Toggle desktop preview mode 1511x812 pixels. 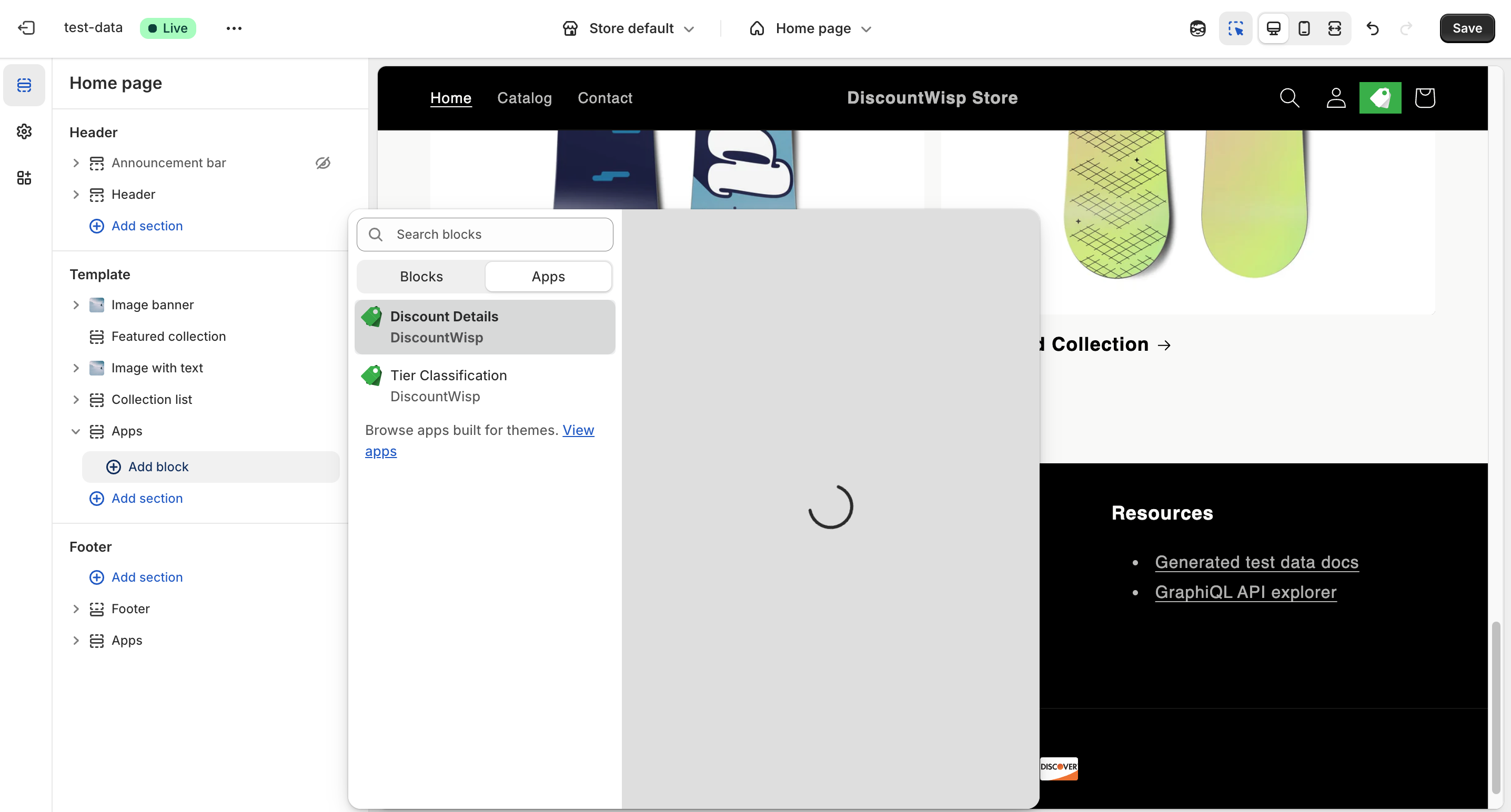coord(1273,28)
